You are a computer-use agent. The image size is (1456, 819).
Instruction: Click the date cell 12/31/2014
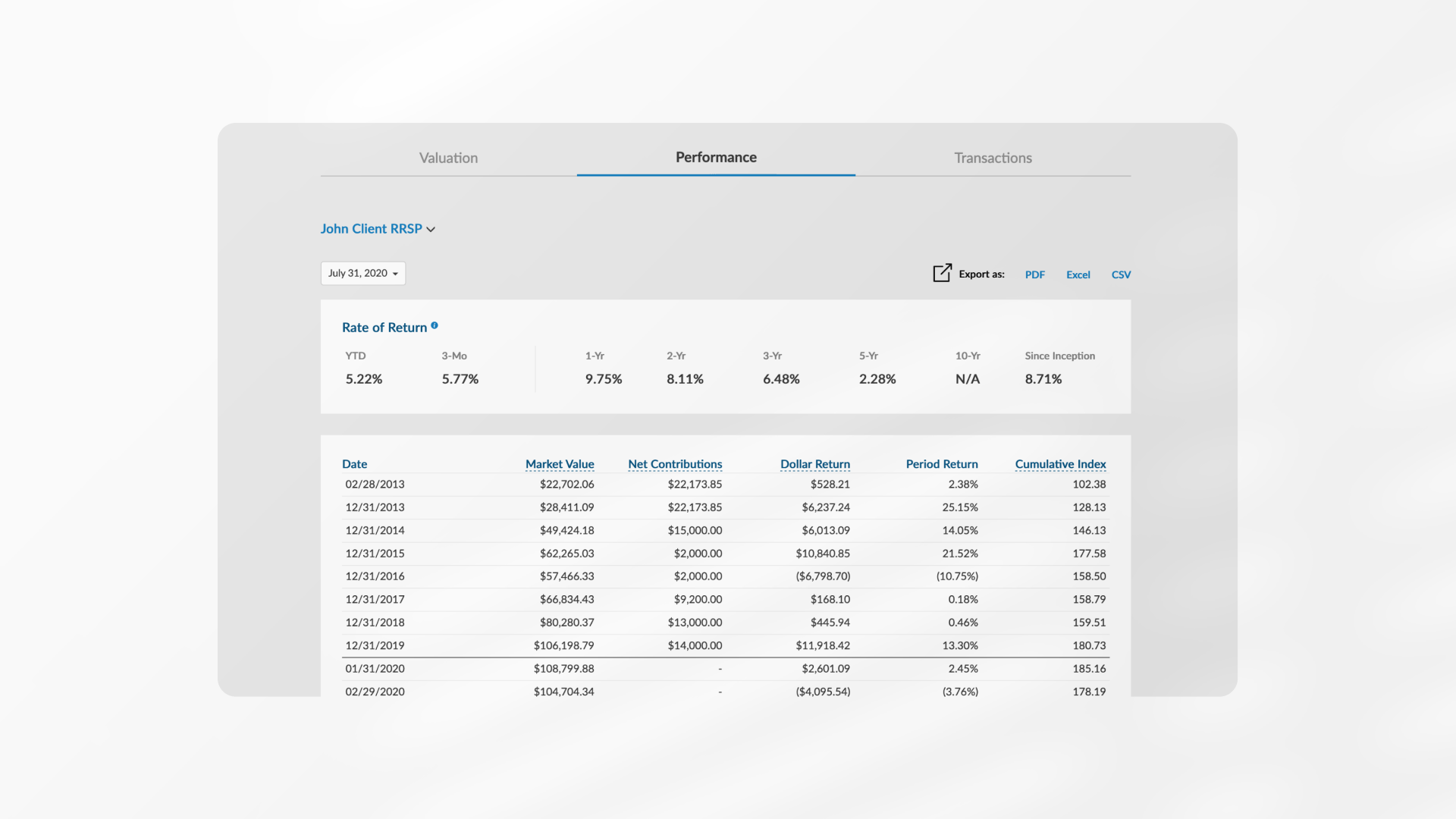(375, 530)
